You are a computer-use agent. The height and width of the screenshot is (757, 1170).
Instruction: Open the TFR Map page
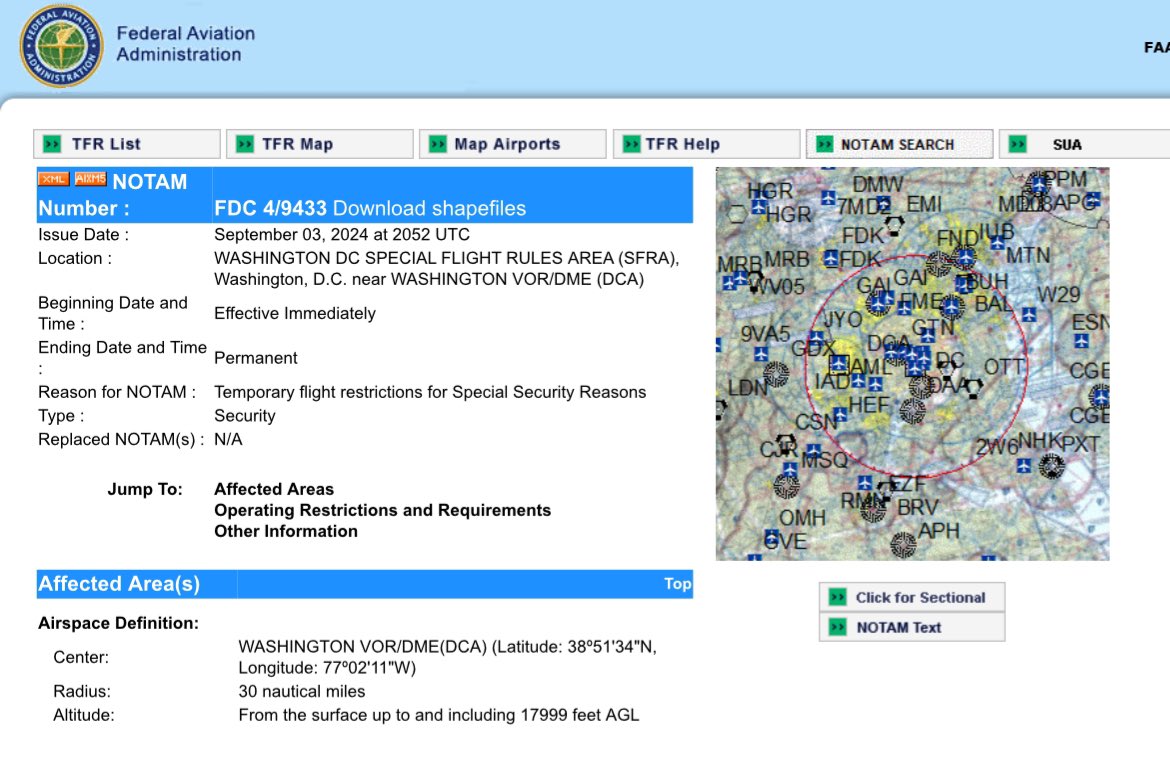click(x=319, y=143)
